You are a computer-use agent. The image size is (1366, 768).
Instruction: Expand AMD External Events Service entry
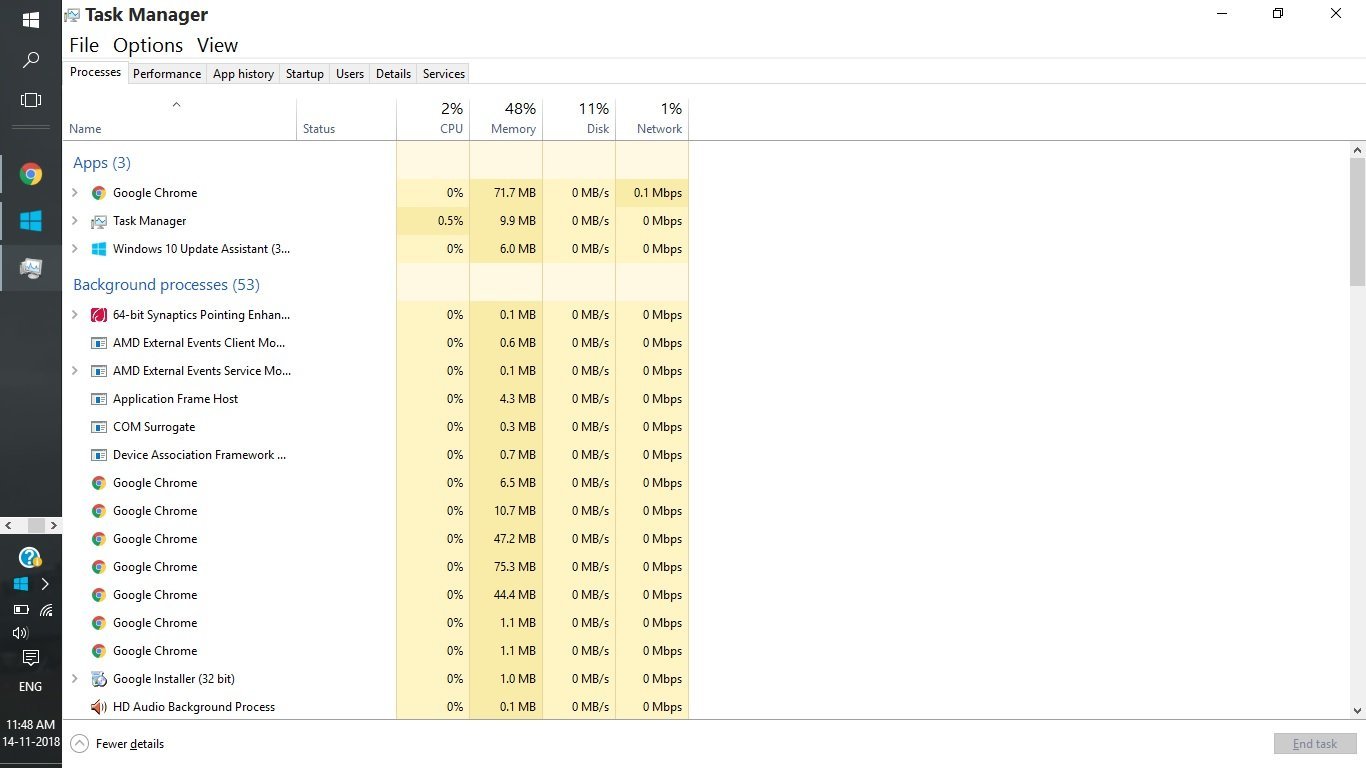click(75, 371)
